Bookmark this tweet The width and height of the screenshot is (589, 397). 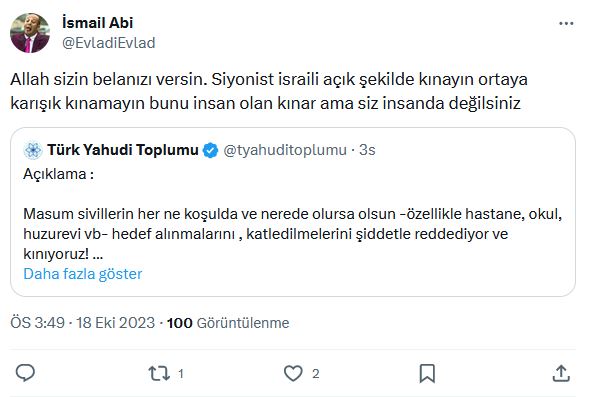[427, 373]
